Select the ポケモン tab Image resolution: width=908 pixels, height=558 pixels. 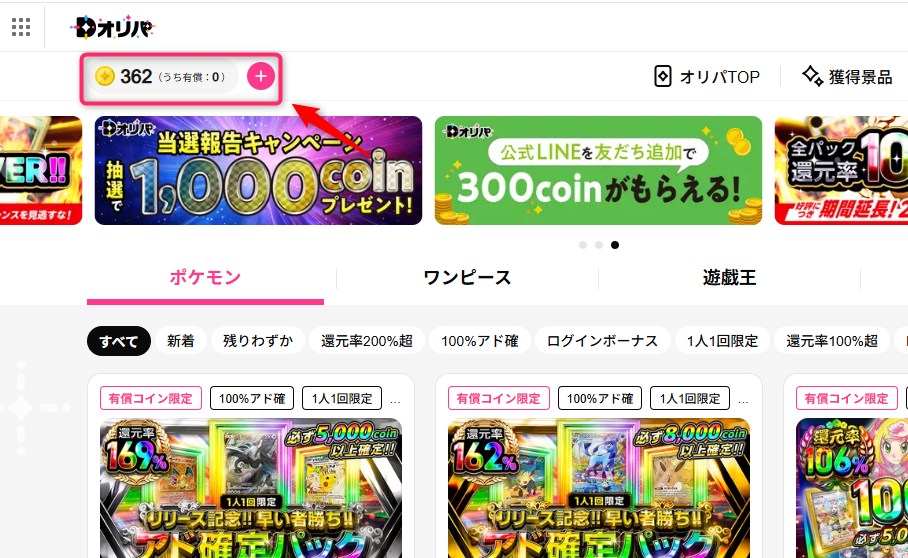tap(205, 278)
